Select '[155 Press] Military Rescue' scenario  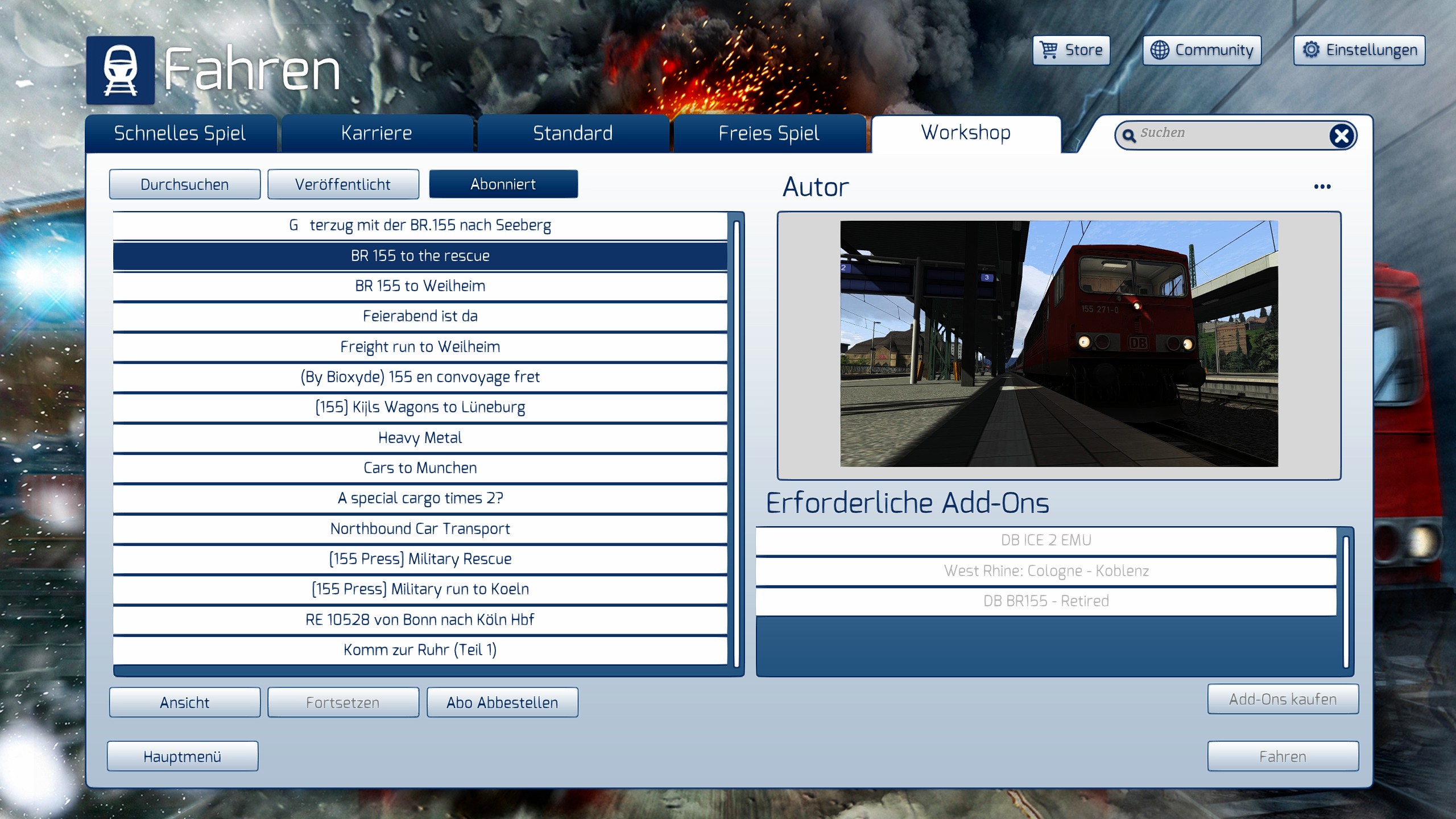tap(420, 559)
